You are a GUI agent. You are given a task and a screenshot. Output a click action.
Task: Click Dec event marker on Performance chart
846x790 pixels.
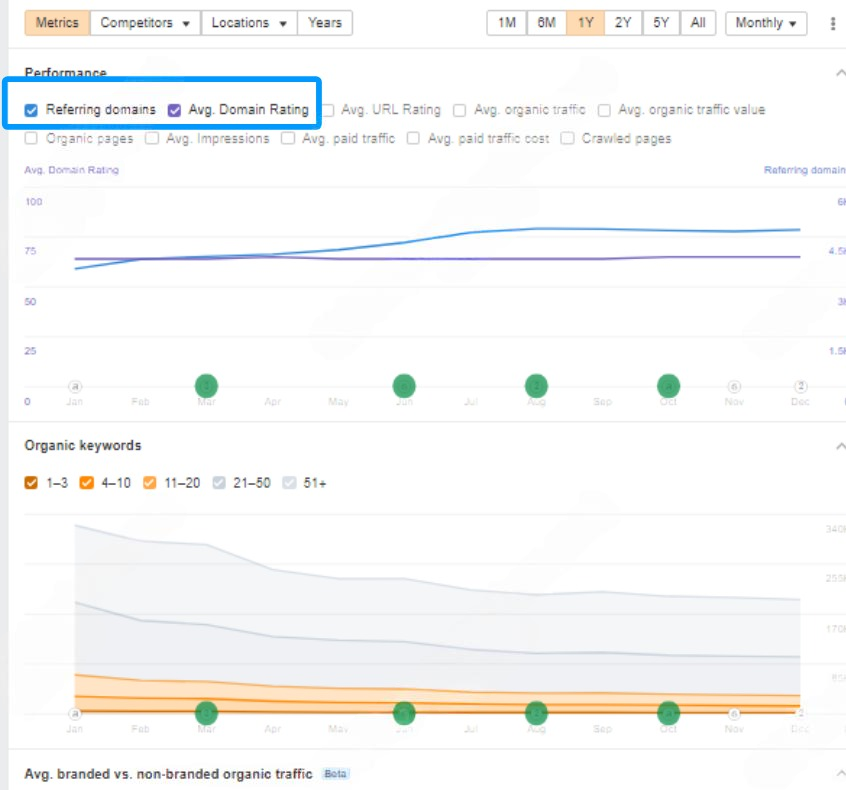point(801,386)
